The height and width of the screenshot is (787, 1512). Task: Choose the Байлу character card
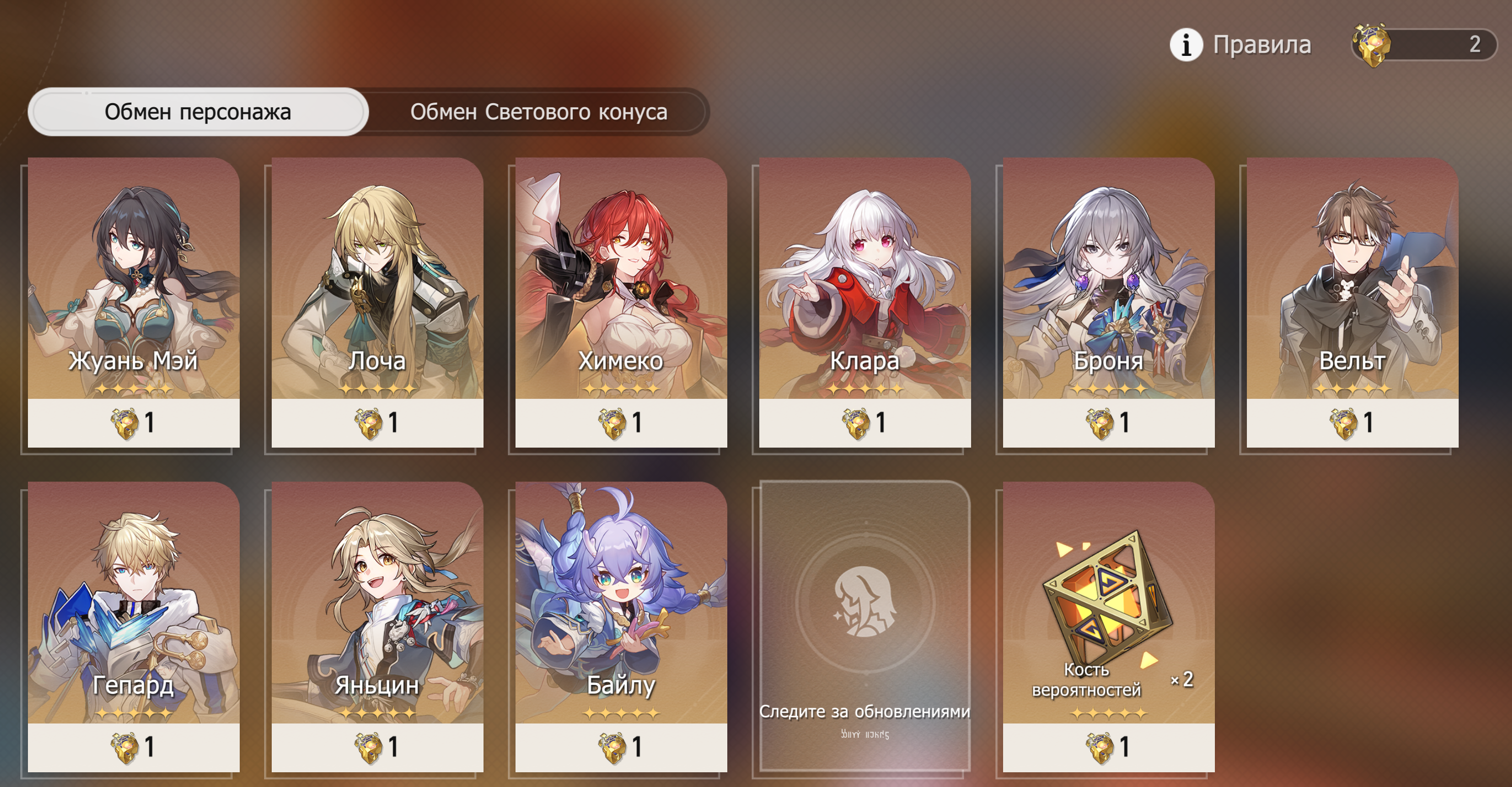tap(621, 626)
